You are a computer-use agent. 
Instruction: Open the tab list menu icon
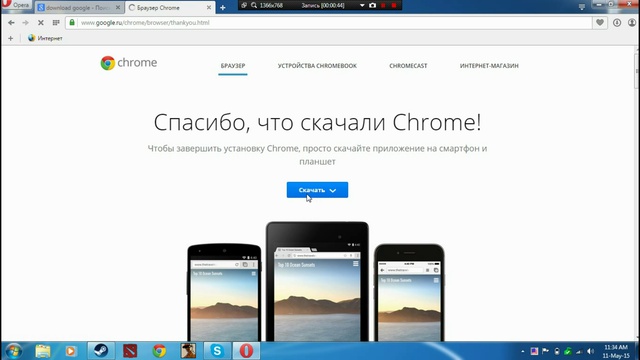coord(582,7)
